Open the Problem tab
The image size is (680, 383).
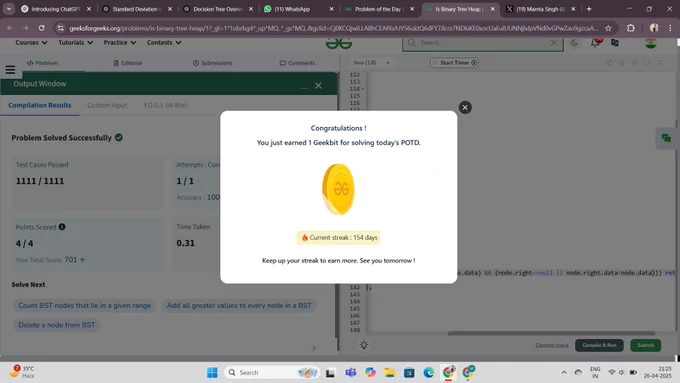pyautogui.click(x=42, y=63)
